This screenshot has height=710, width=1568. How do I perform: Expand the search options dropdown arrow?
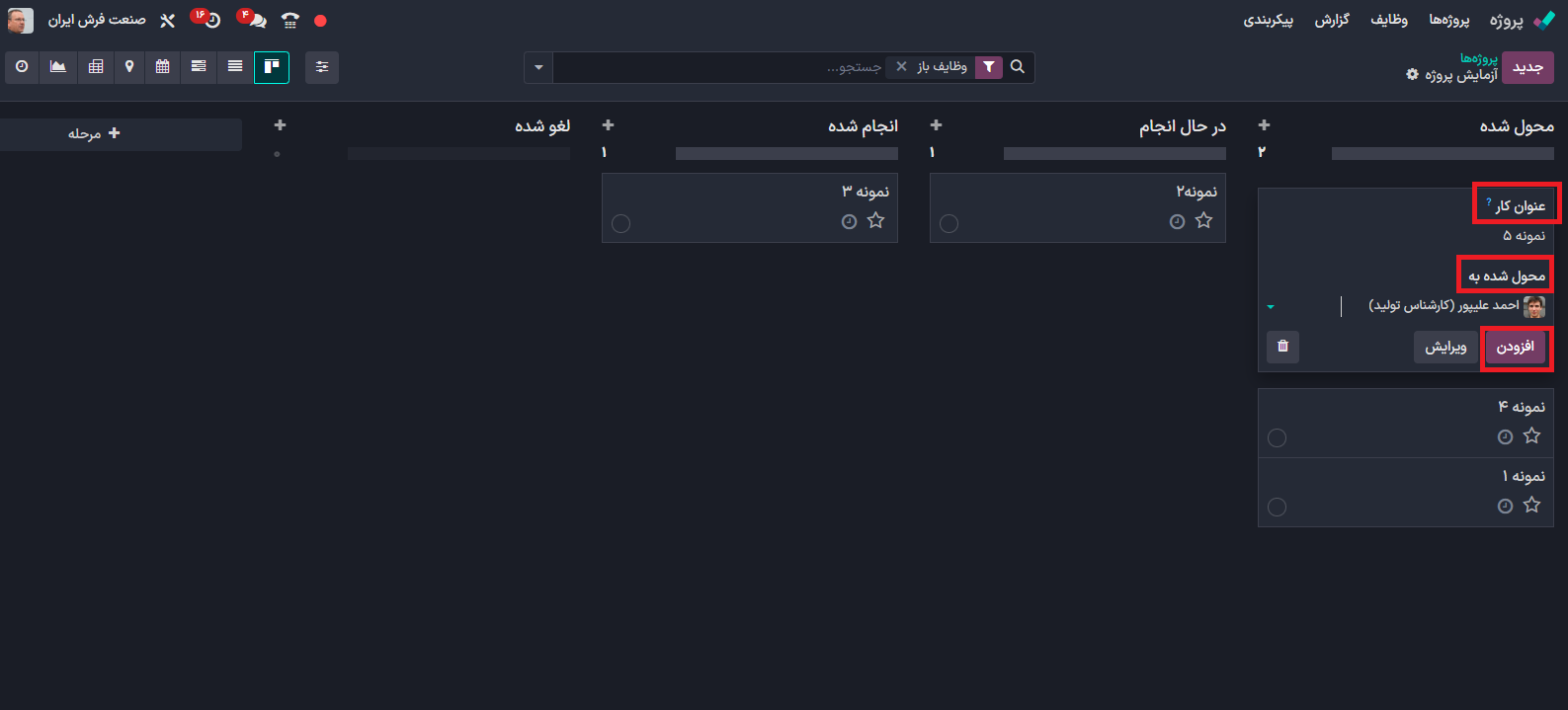tap(538, 67)
